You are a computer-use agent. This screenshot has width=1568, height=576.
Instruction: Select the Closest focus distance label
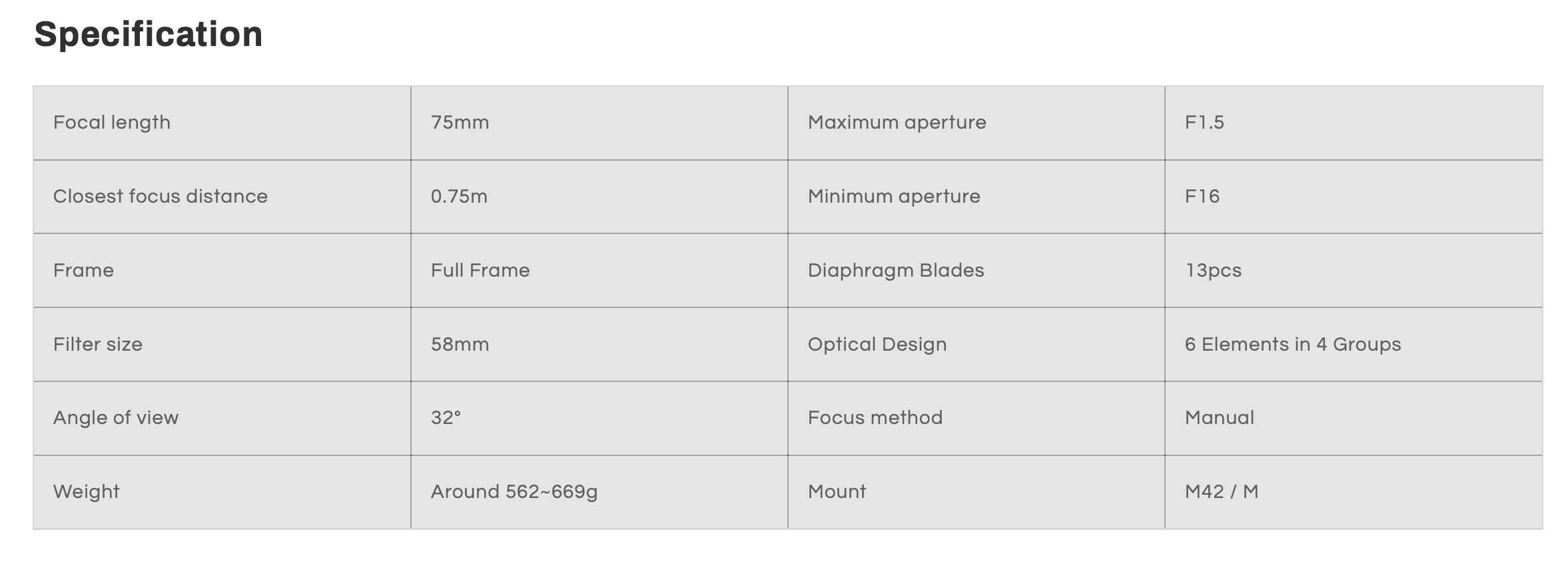[161, 197]
